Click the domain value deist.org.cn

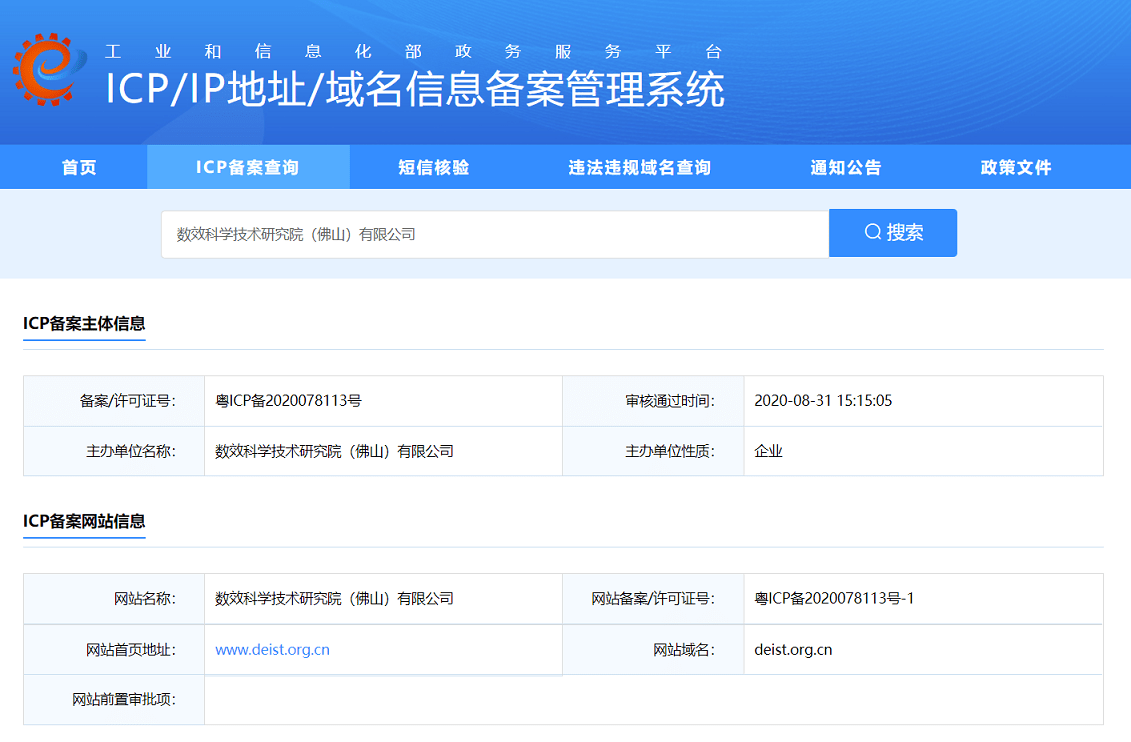[x=793, y=650]
